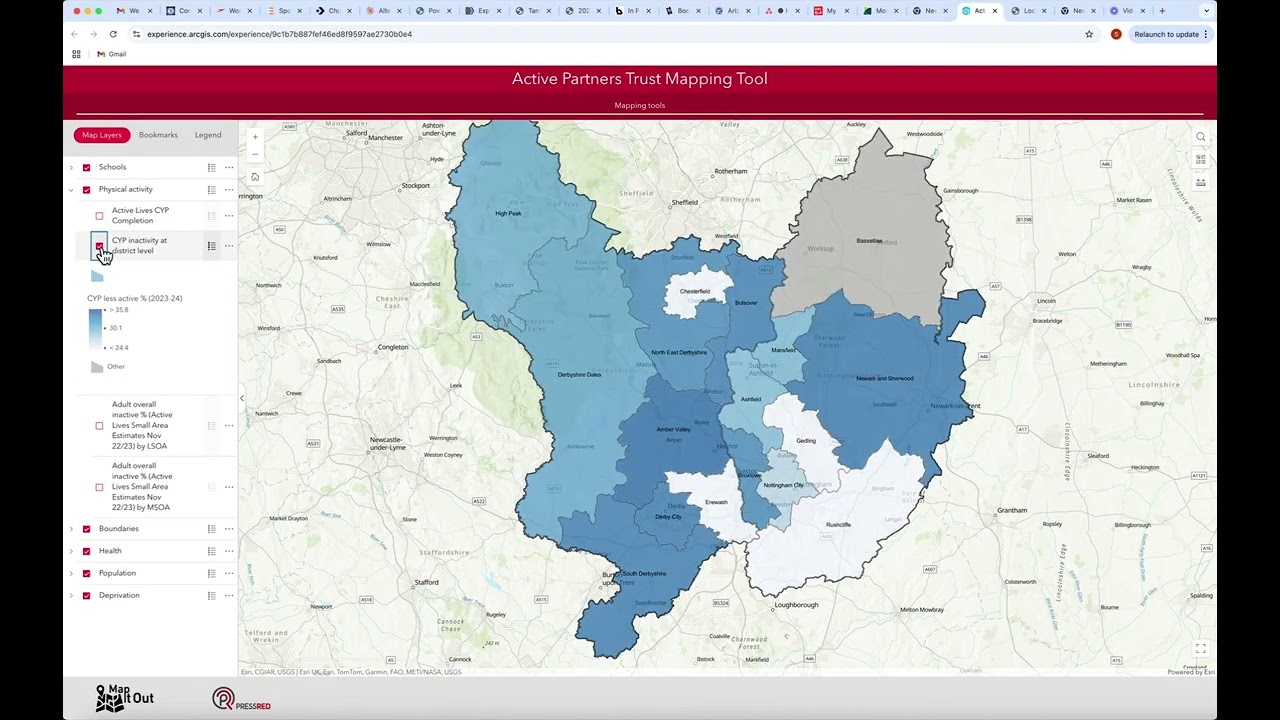The width and height of the screenshot is (1280, 720).
Task: Collapse the Physical activity layer group
Action: [x=71, y=189]
